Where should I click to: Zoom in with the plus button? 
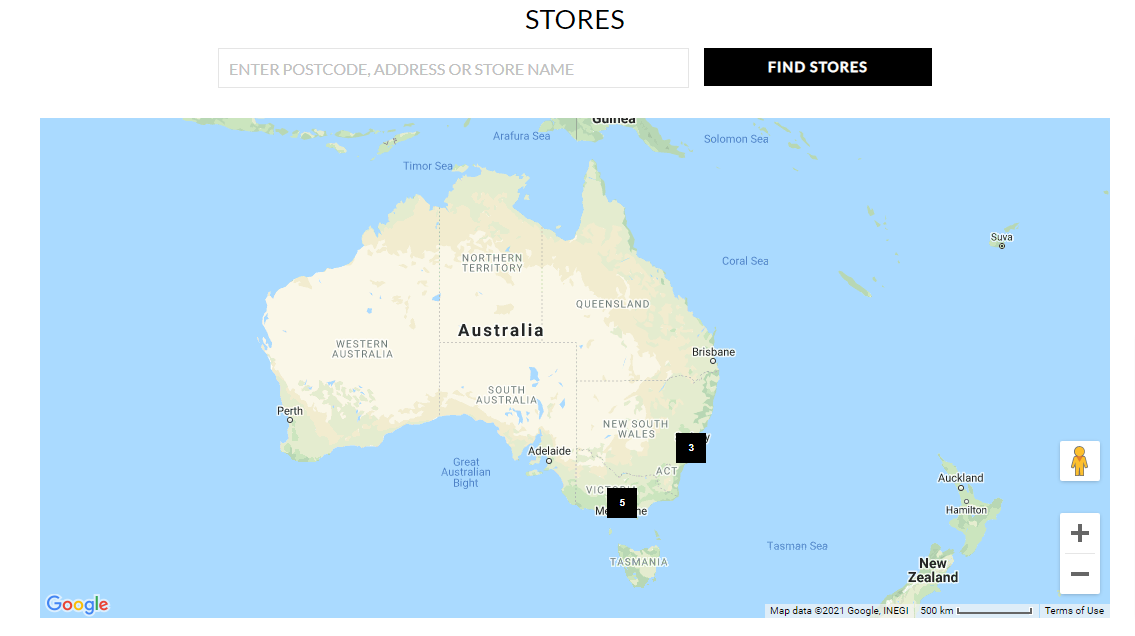1079,533
